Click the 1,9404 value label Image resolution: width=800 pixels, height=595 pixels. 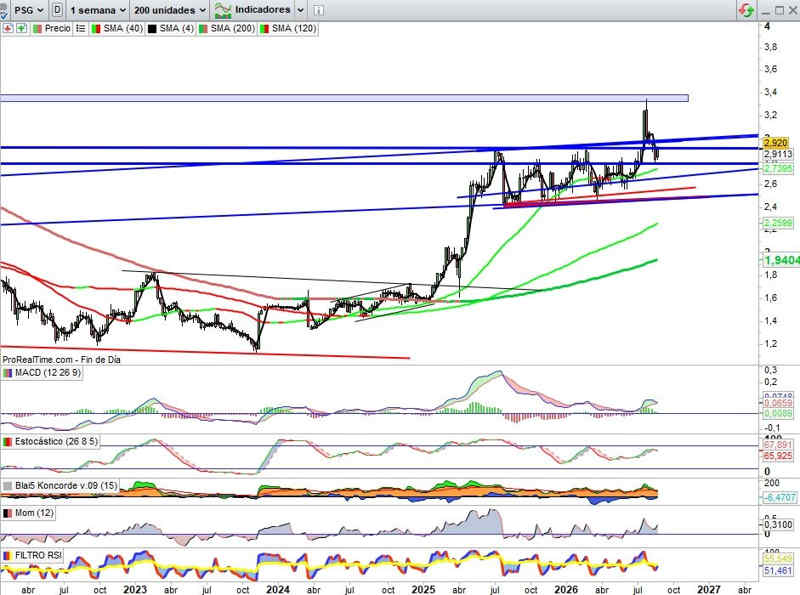coord(782,260)
